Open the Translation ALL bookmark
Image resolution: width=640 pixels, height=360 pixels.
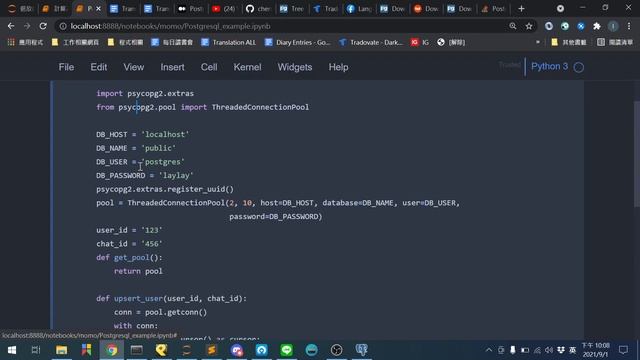tap(229, 42)
